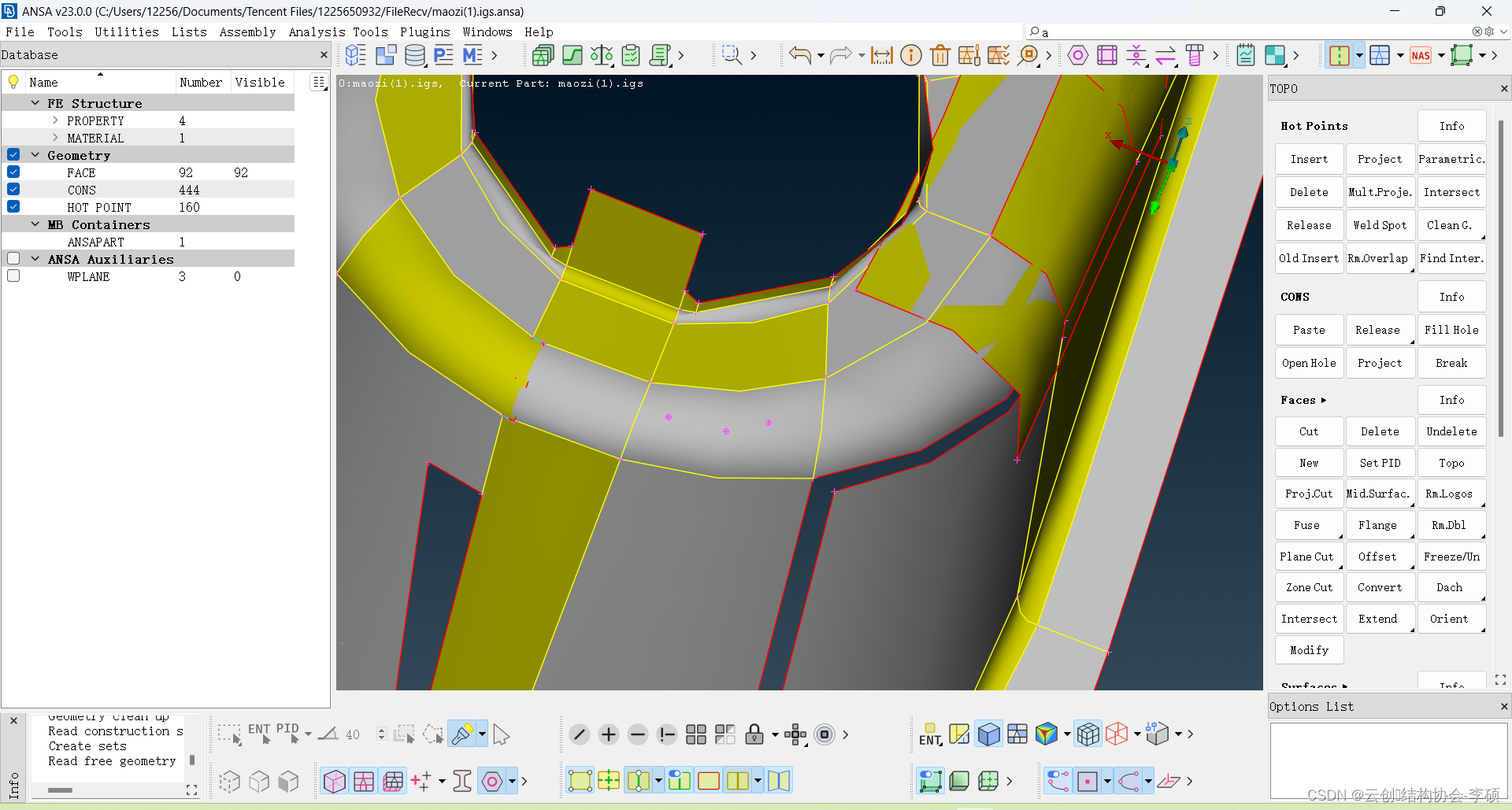Open the database icon in the top toolbar

click(x=414, y=55)
